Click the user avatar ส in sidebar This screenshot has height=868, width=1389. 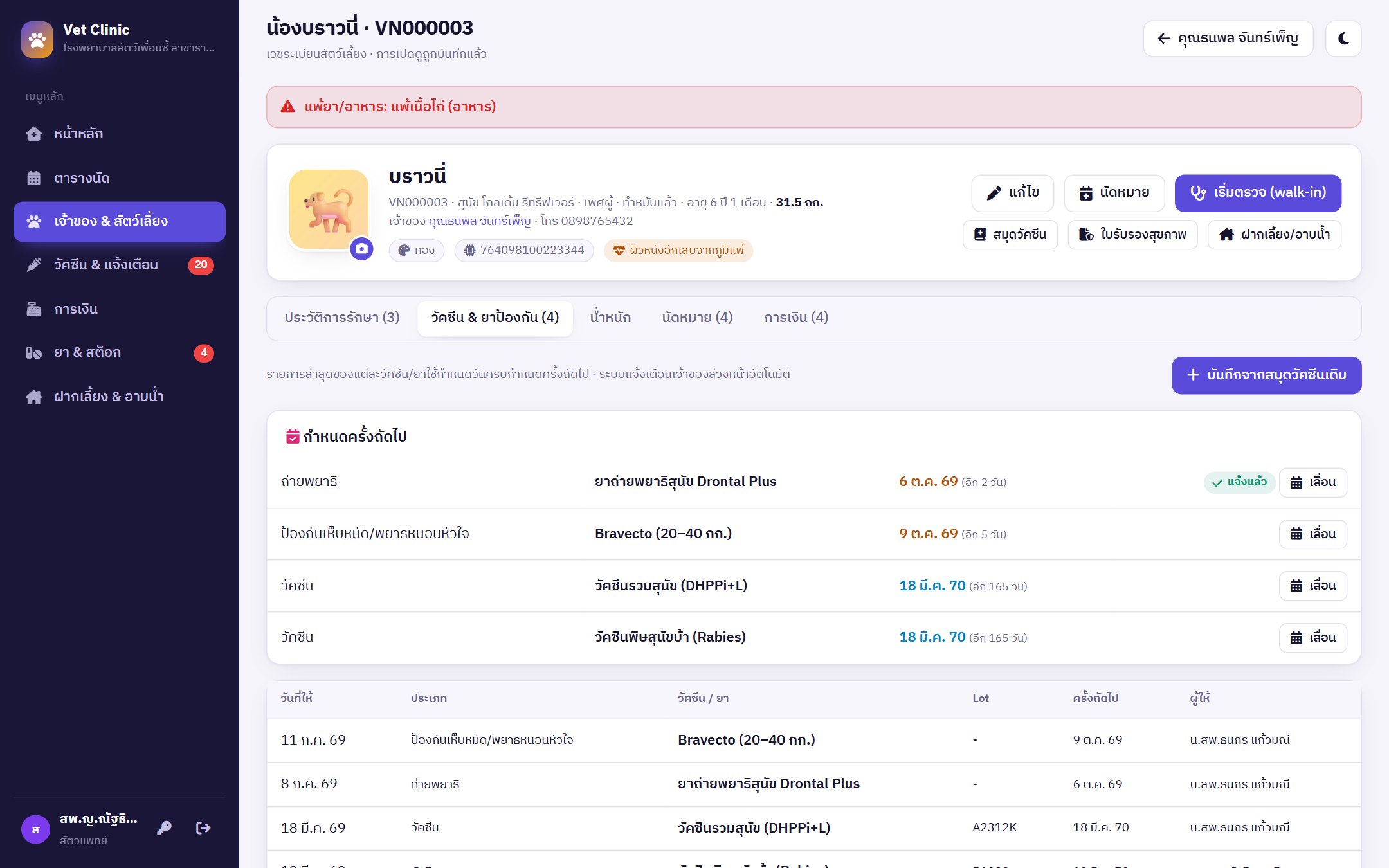[x=36, y=829]
